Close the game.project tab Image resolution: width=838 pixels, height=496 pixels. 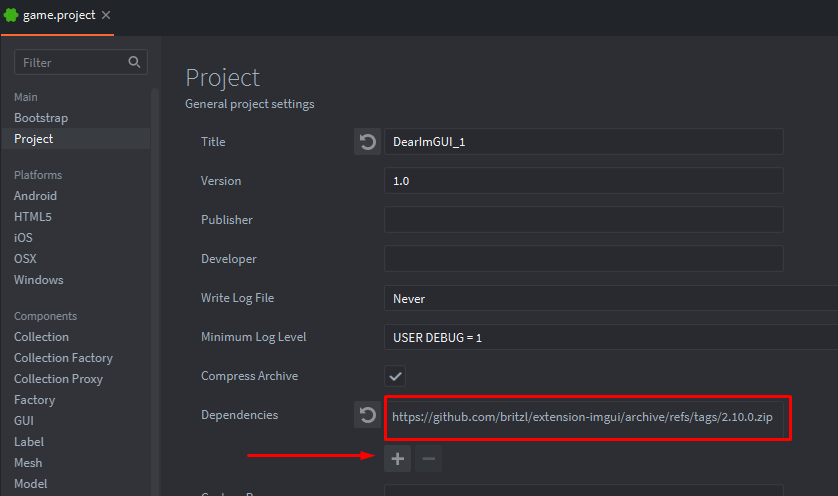point(106,16)
